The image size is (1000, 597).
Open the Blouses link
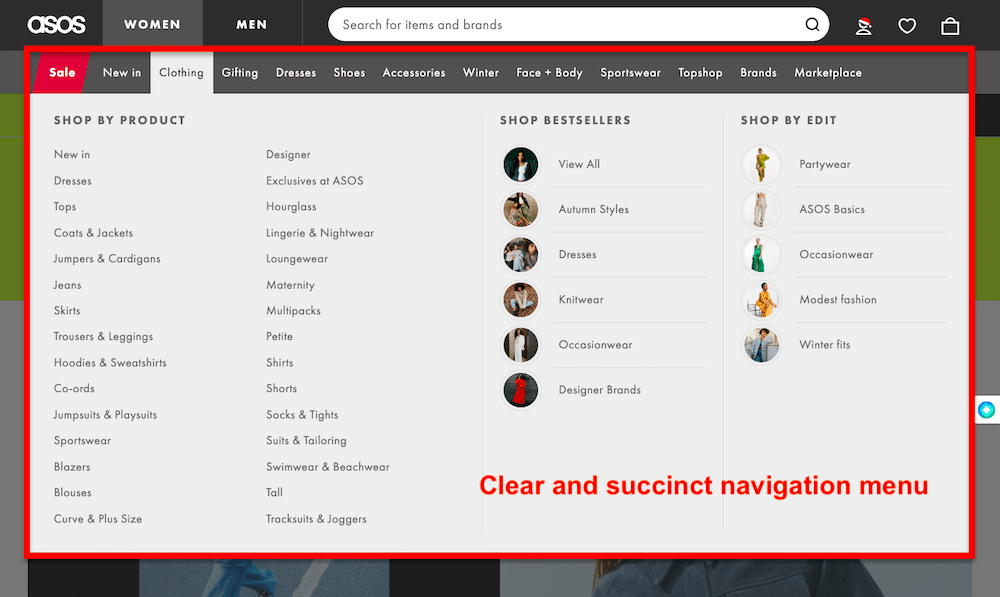click(73, 492)
